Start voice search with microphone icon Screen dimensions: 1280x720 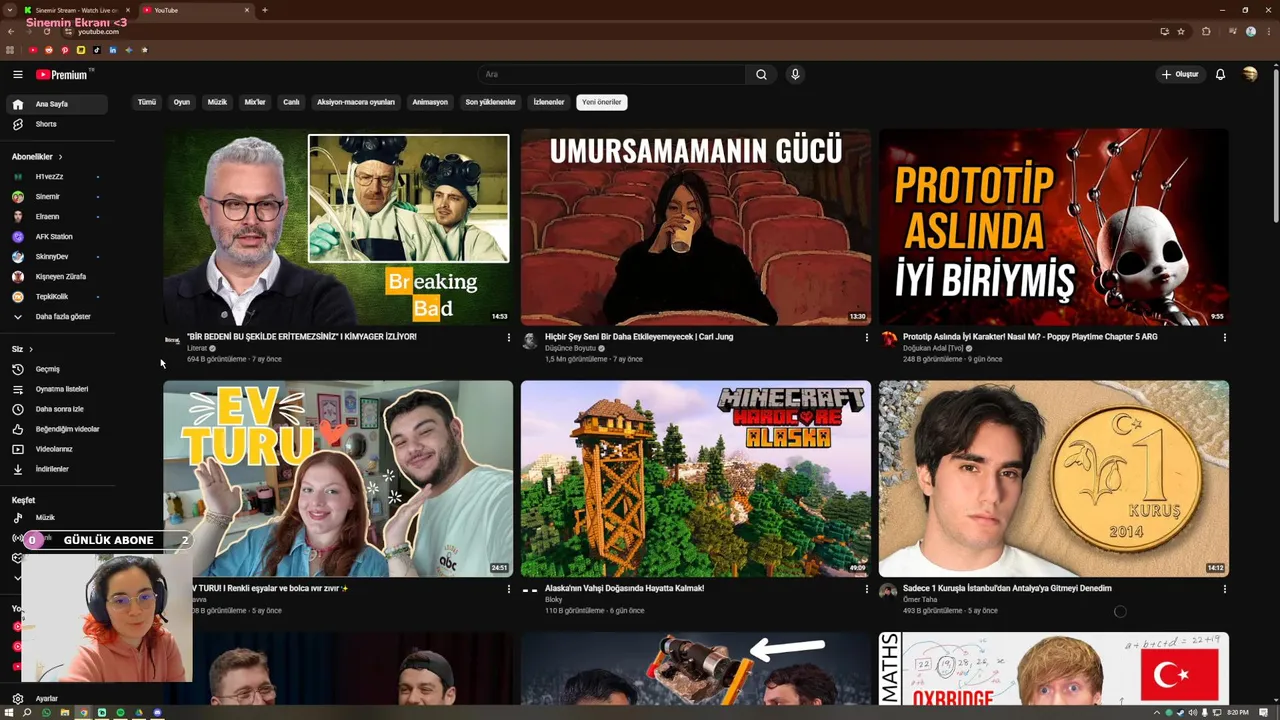[795, 74]
